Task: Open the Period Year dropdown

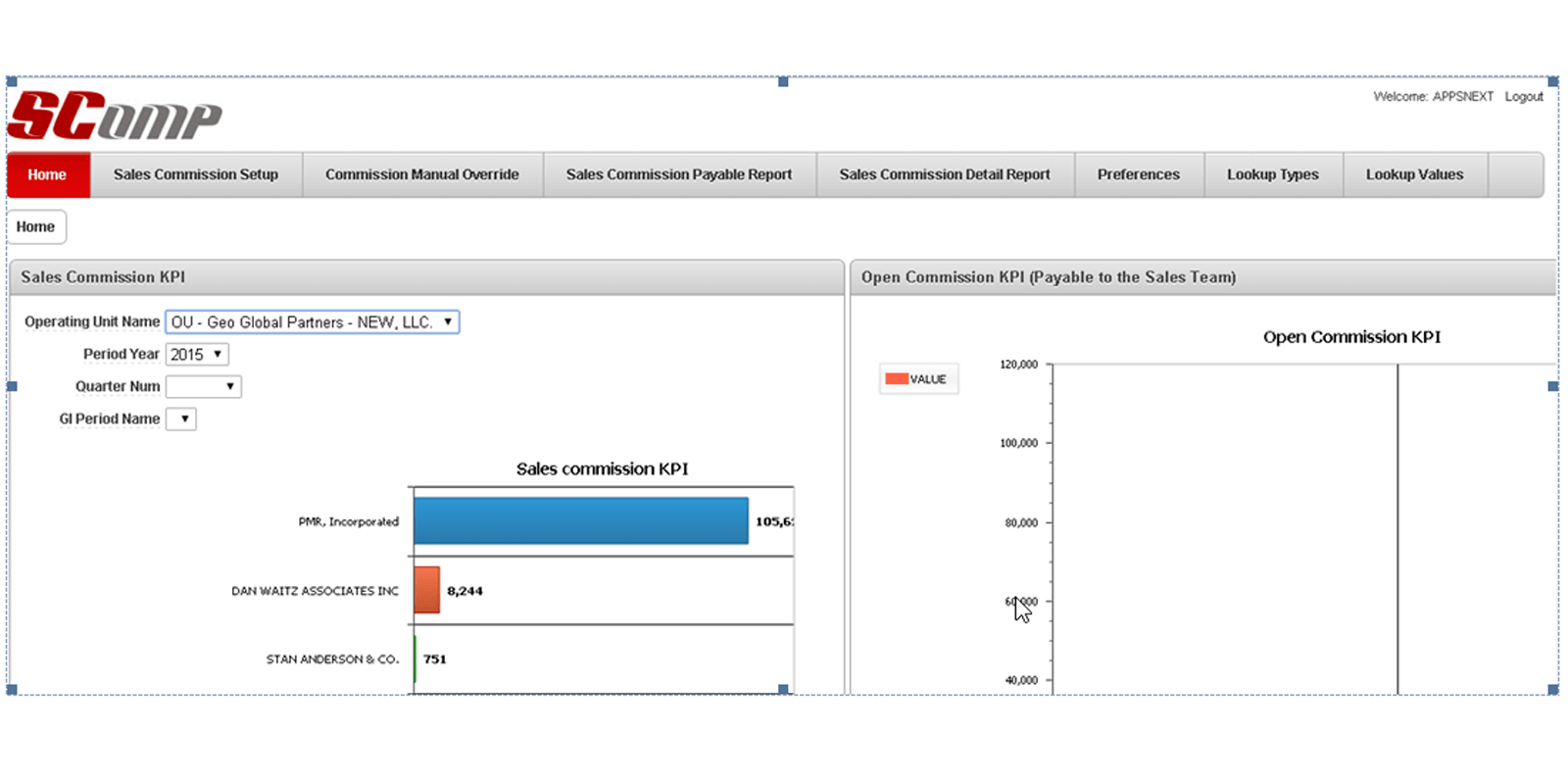Action: (x=197, y=354)
